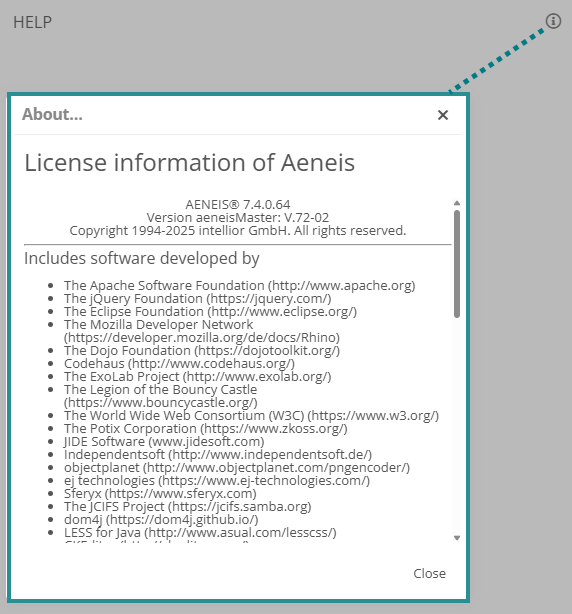The width and height of the screenshot is (572, 614).
Task: Click the About... dialog title
Action: coord(52,114)
